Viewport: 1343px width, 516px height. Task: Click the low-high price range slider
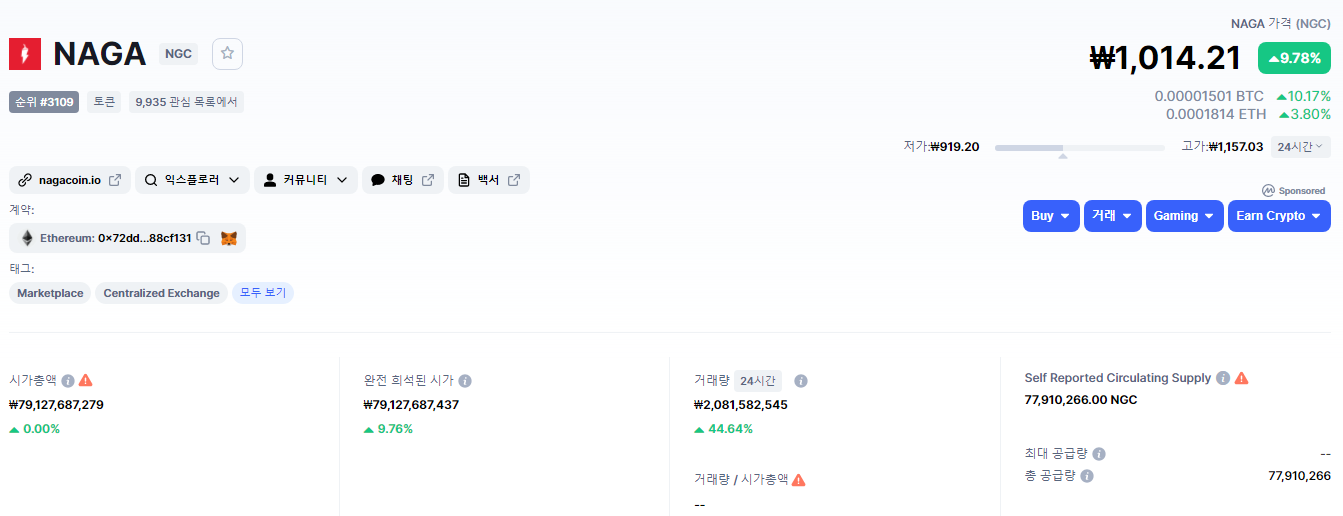pyautogui.click(x=1079, y=148)
